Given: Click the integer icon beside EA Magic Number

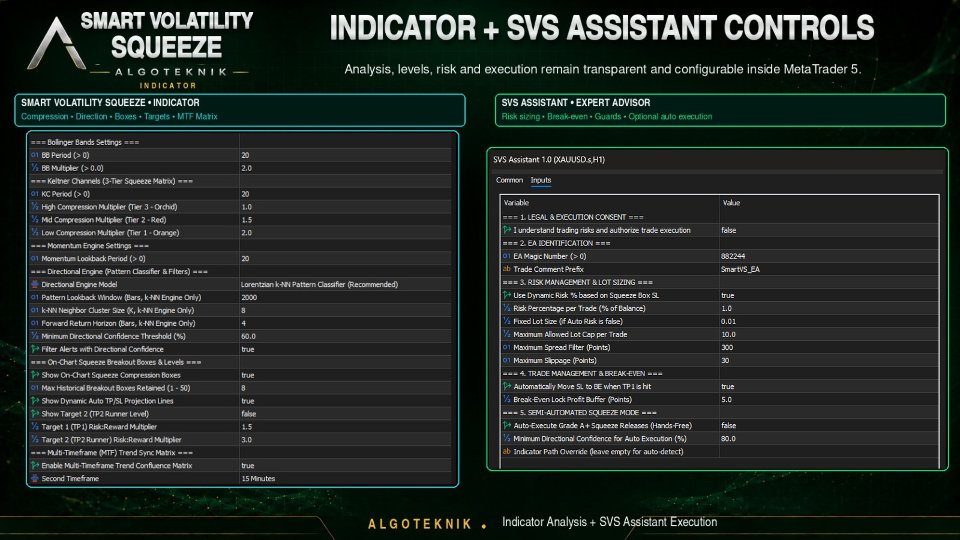Looking at the screenshot, I should (507, 256).
